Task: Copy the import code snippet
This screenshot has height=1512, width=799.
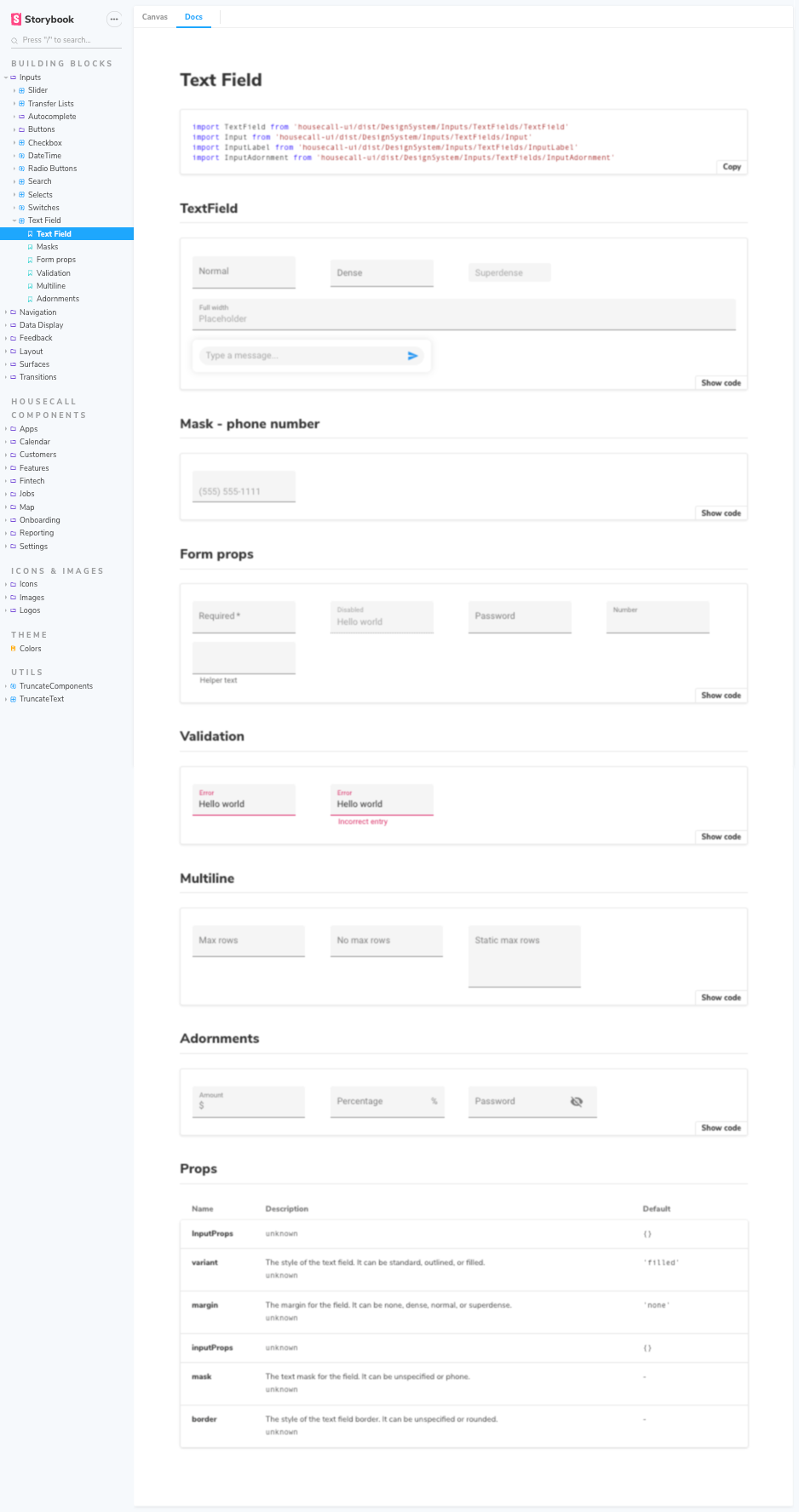Action: 732,167
